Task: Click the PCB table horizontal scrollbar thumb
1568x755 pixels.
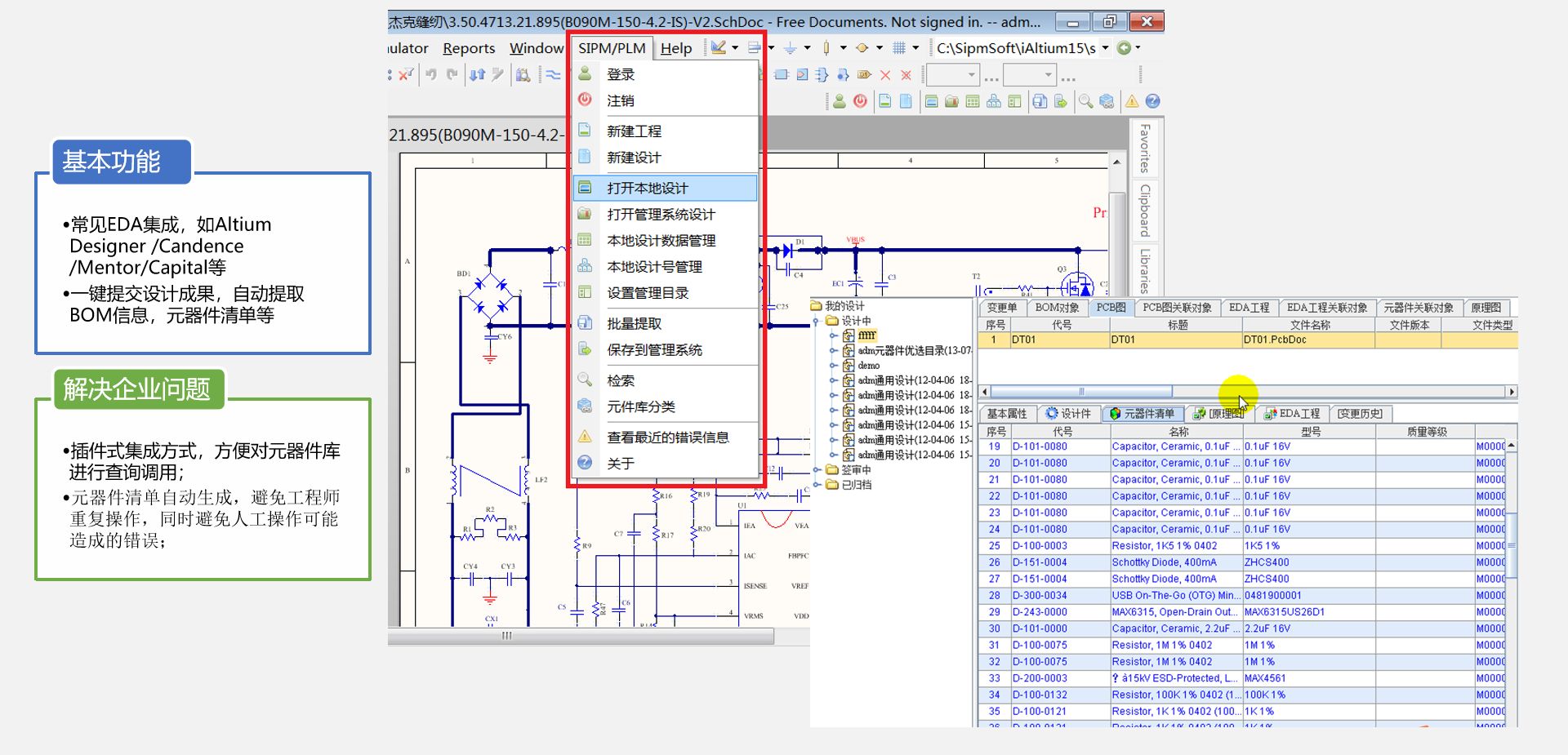Action: (x=1080, y=392)
